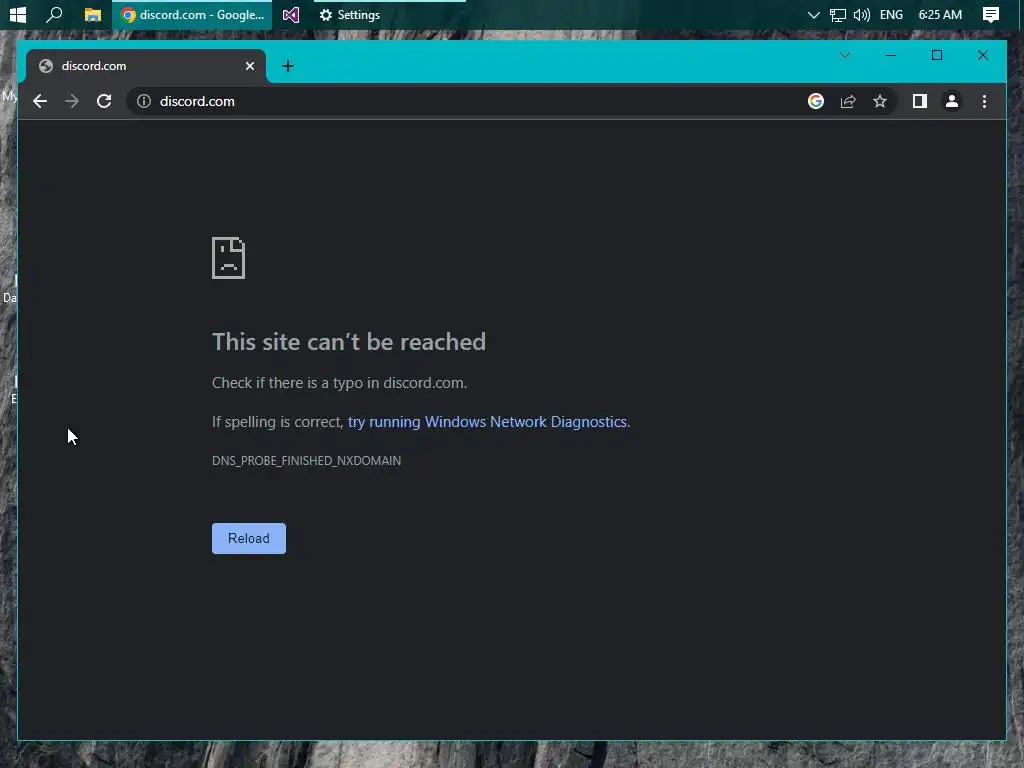Viewport: 1024px width, 768px height.
Task: Open the Action Center notification icon
Action: point(991,14)
